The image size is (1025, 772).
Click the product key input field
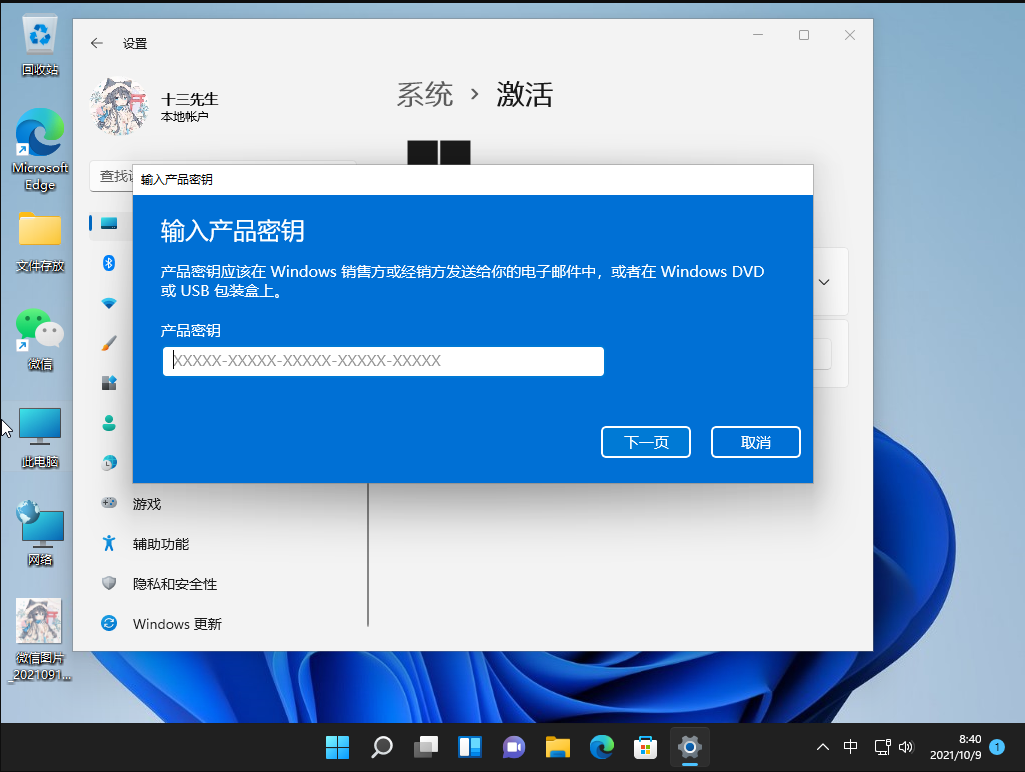point(383,361)
